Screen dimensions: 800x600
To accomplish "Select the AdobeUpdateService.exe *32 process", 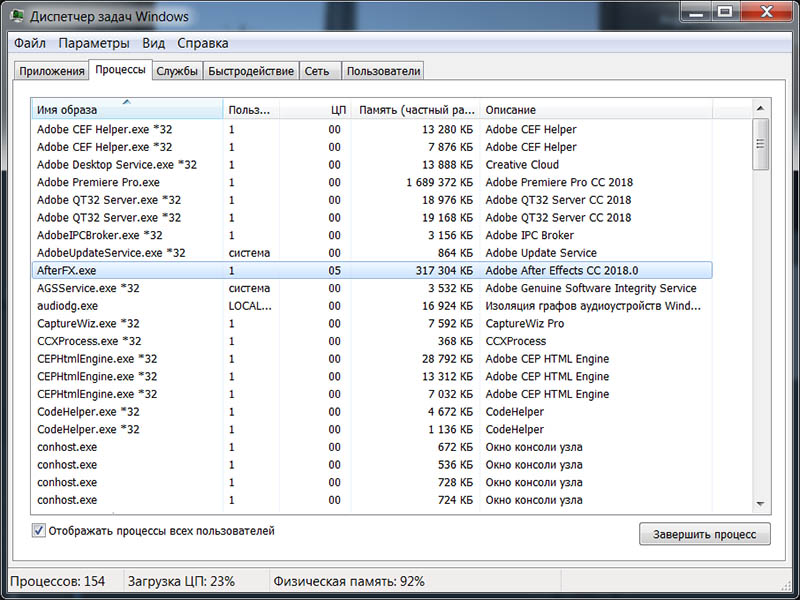I will click(372, 253).
